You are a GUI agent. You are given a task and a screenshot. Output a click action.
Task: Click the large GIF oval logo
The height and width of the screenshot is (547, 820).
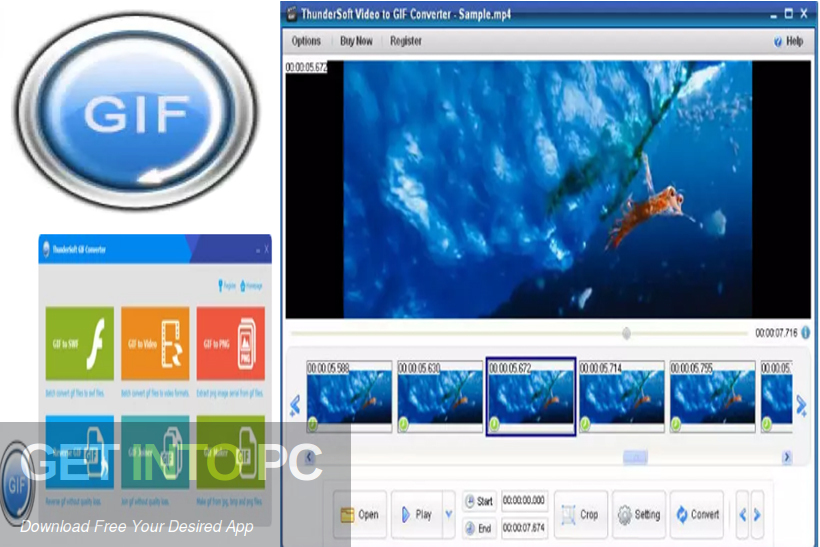point(137,111)
